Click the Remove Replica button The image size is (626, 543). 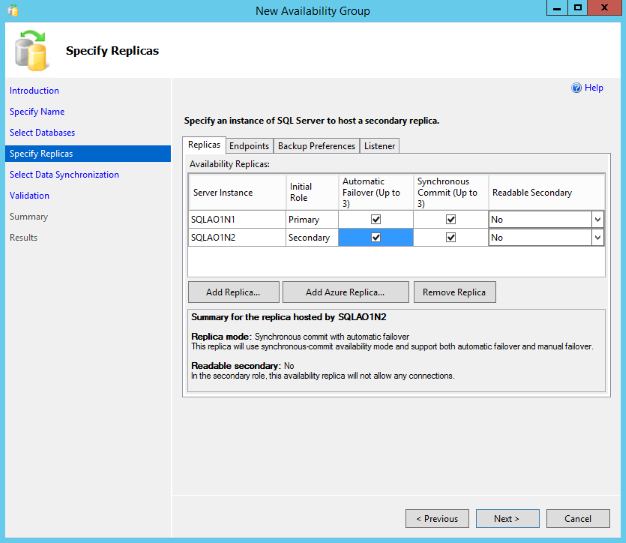[455, 292]
